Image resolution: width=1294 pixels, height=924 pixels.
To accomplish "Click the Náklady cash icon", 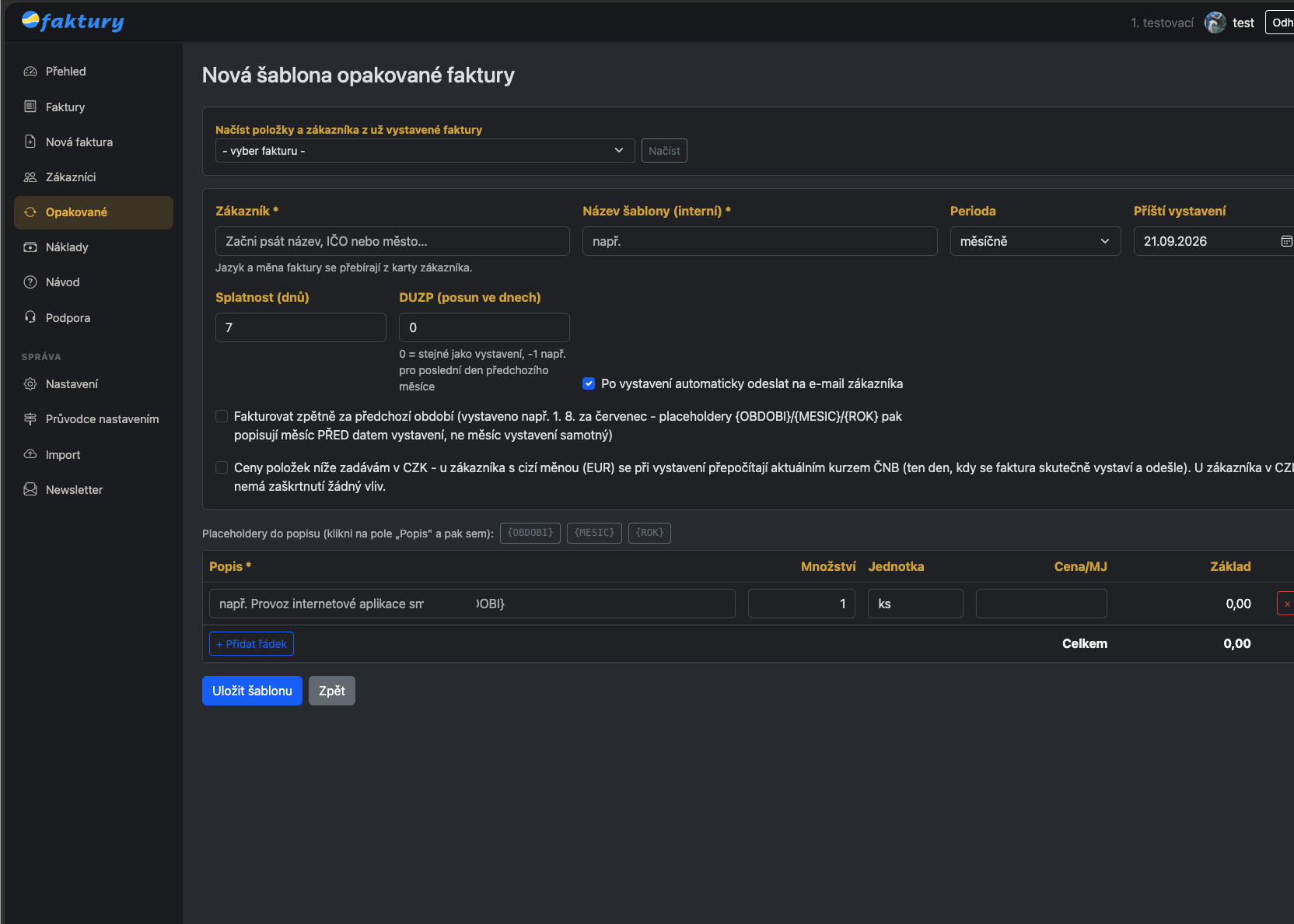I will coord(30,247).
